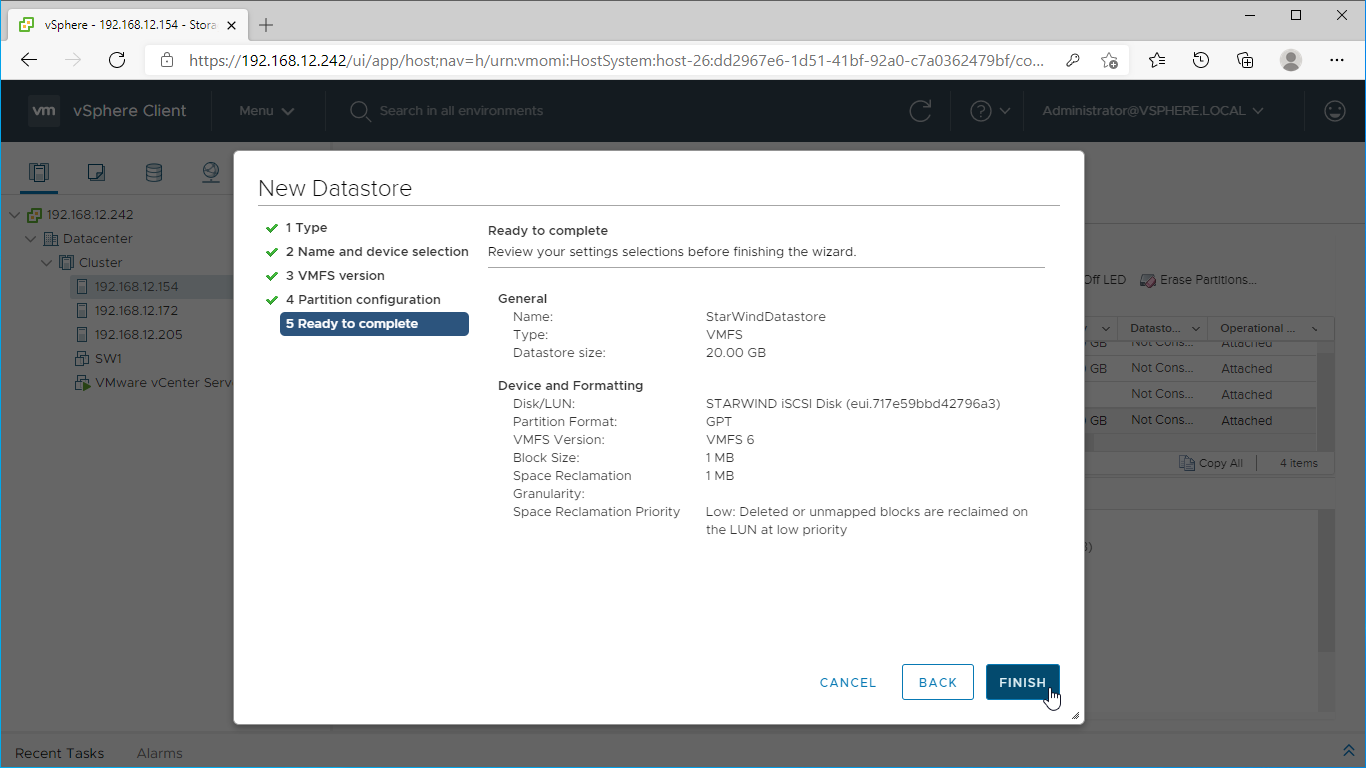Open the Storage view icon
The image size is (1366, 768).
pyautogui.click(x=154, y=172)
